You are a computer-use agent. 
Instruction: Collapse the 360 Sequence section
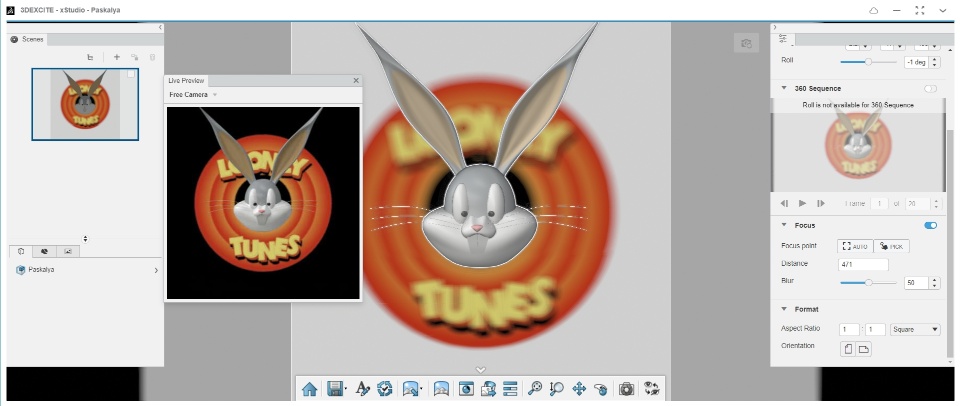[x=784, y=88]
